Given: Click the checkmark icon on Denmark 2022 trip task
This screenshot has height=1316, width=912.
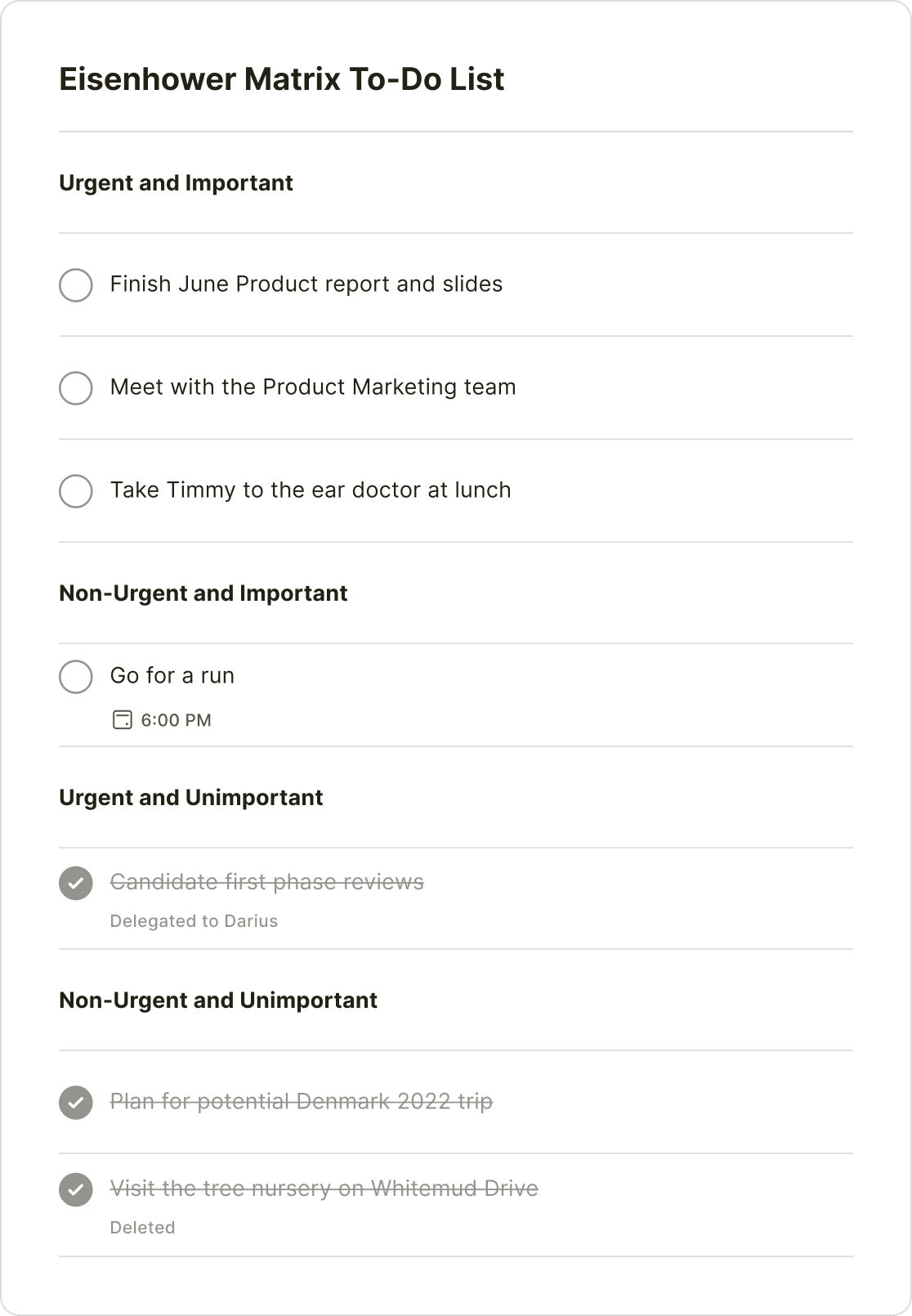Looking at the screenshot, I should point(75,1102).
